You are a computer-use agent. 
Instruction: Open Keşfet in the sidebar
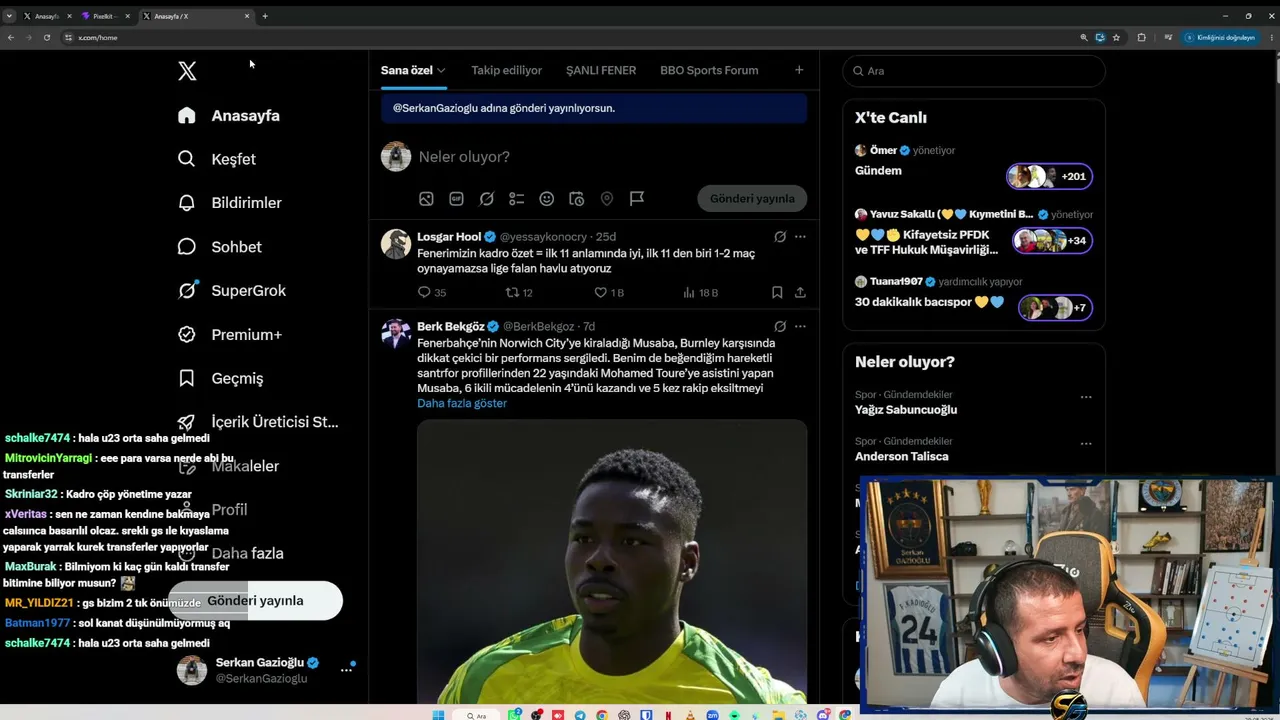217,159
